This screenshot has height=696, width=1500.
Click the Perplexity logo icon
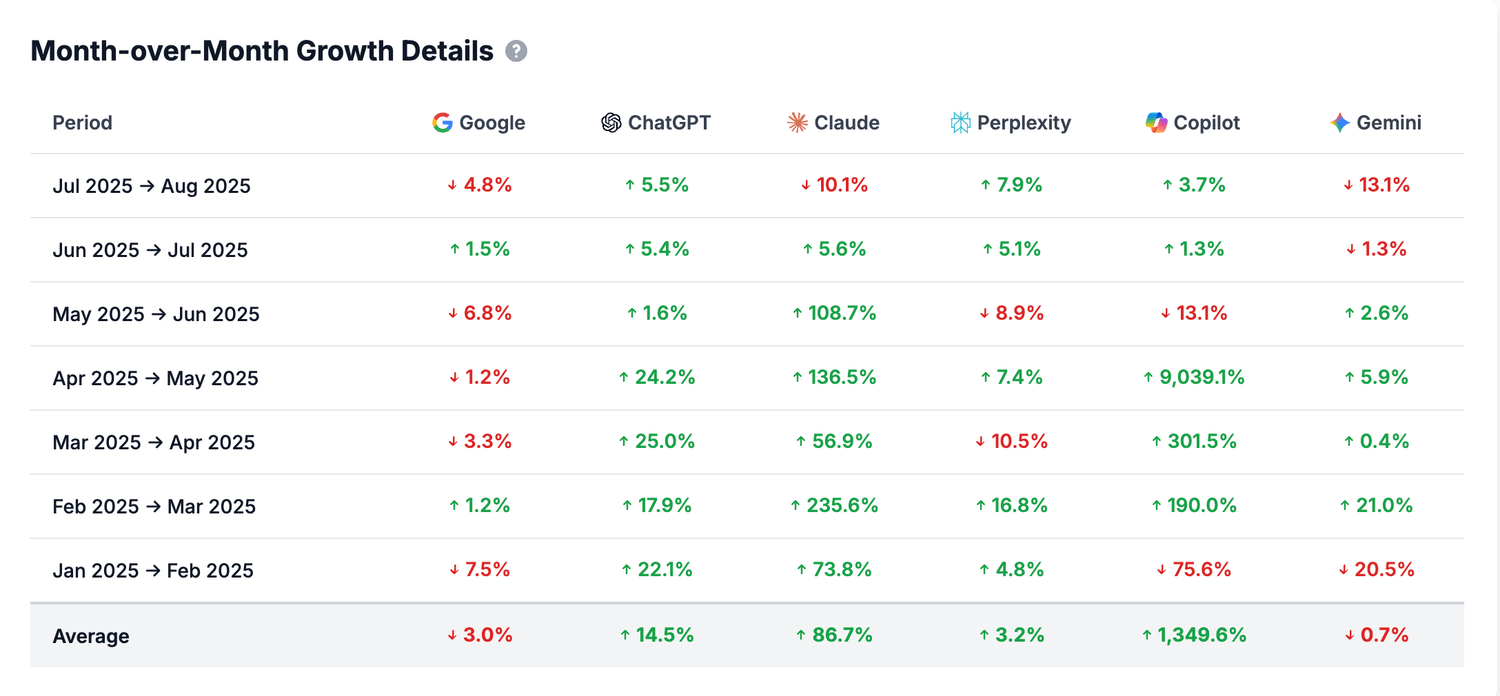[960, 123]
